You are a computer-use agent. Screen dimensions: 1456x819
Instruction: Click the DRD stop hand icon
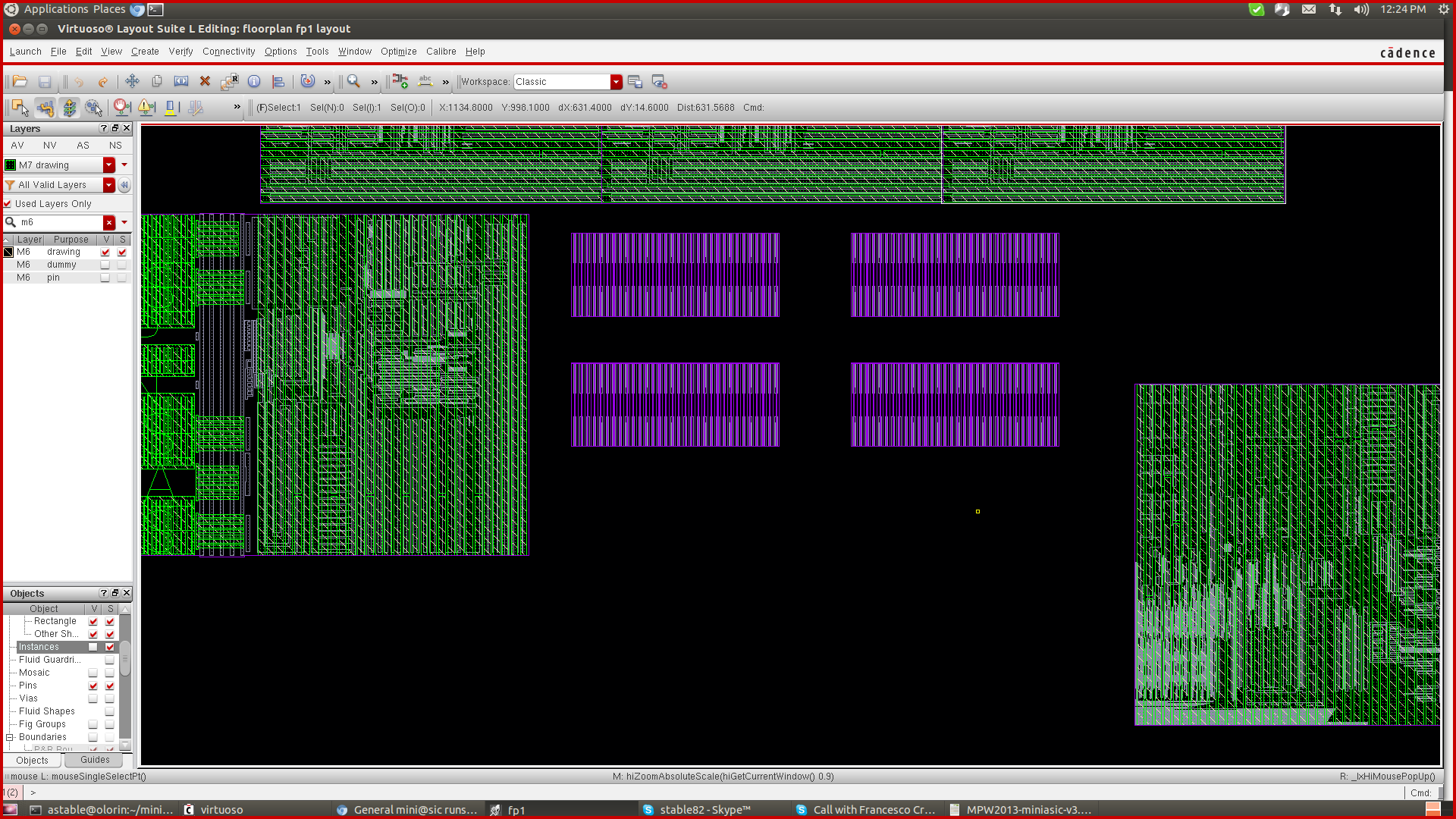pyautogui.click(x=121, y=108)
